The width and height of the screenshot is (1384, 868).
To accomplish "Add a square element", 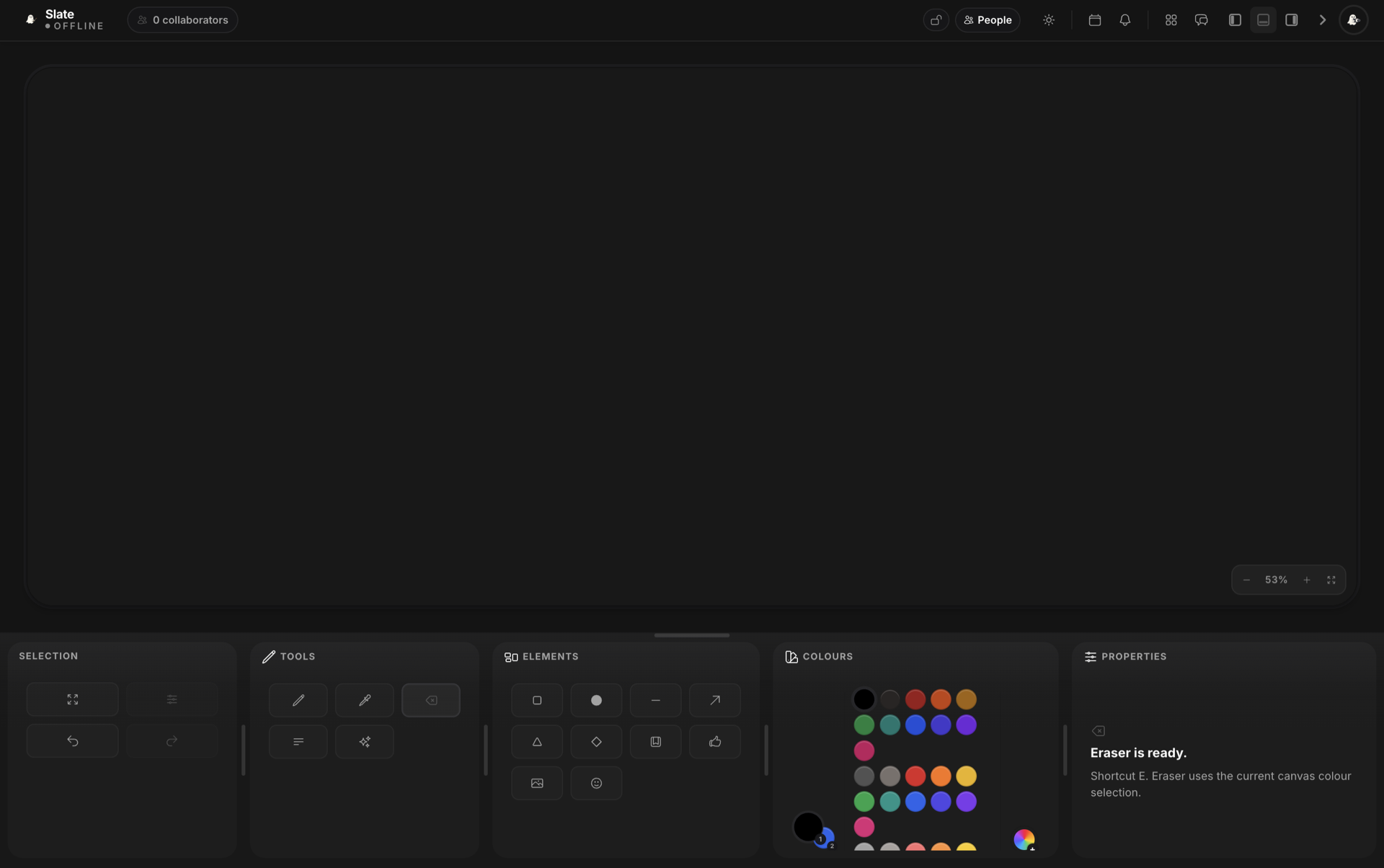I will 537,700.
